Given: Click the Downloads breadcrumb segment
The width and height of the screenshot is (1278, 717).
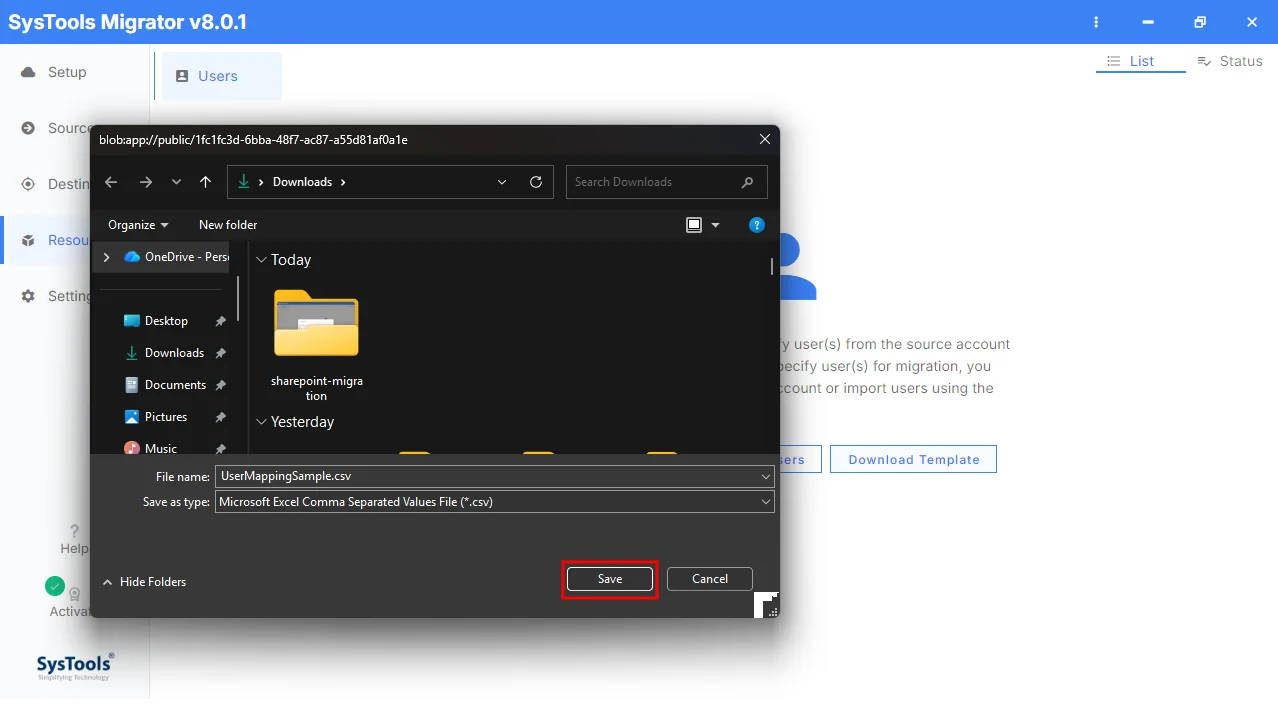Looking at the screenshot, I should point(302,182).
